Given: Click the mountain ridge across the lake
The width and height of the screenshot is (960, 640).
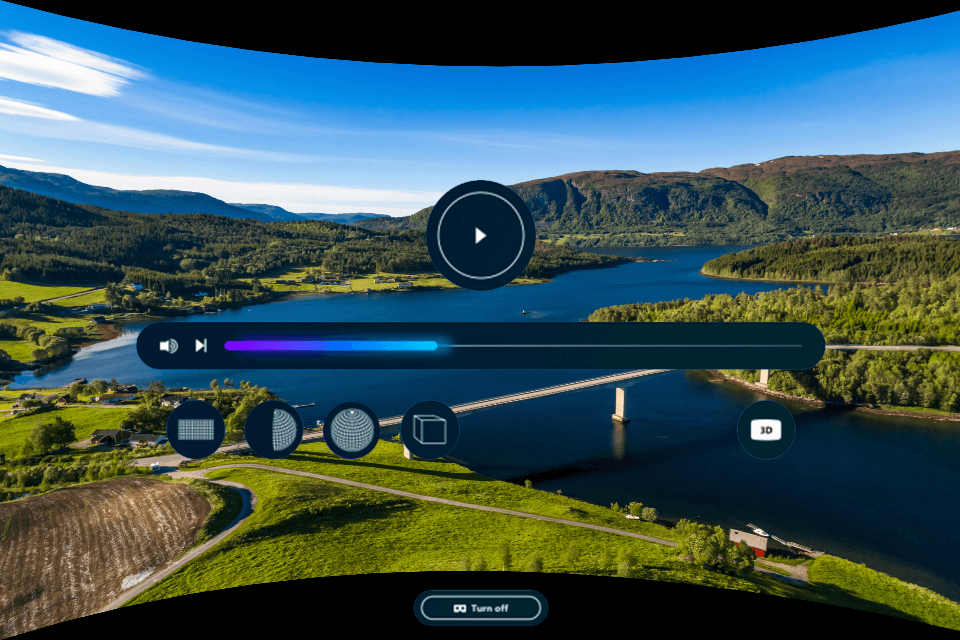Looking at the screenshot, I should click(640, 195).
